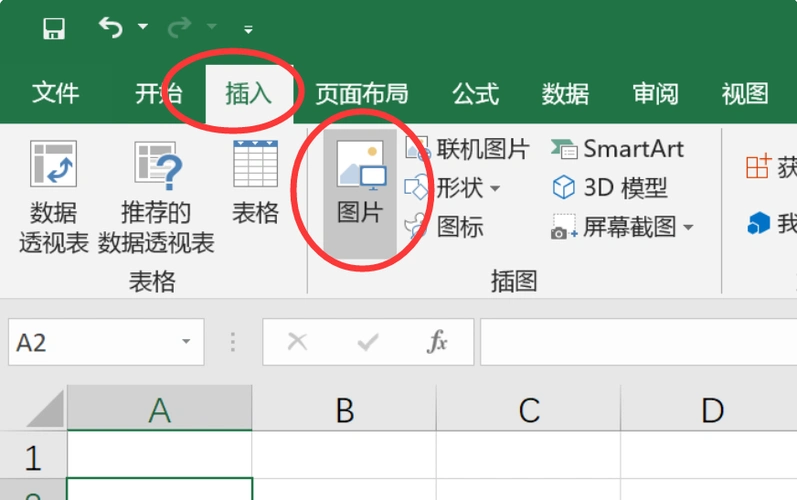797x500 pixels.
Task: Click the my add-ins blue icon
Action: (x=759, y=223)
